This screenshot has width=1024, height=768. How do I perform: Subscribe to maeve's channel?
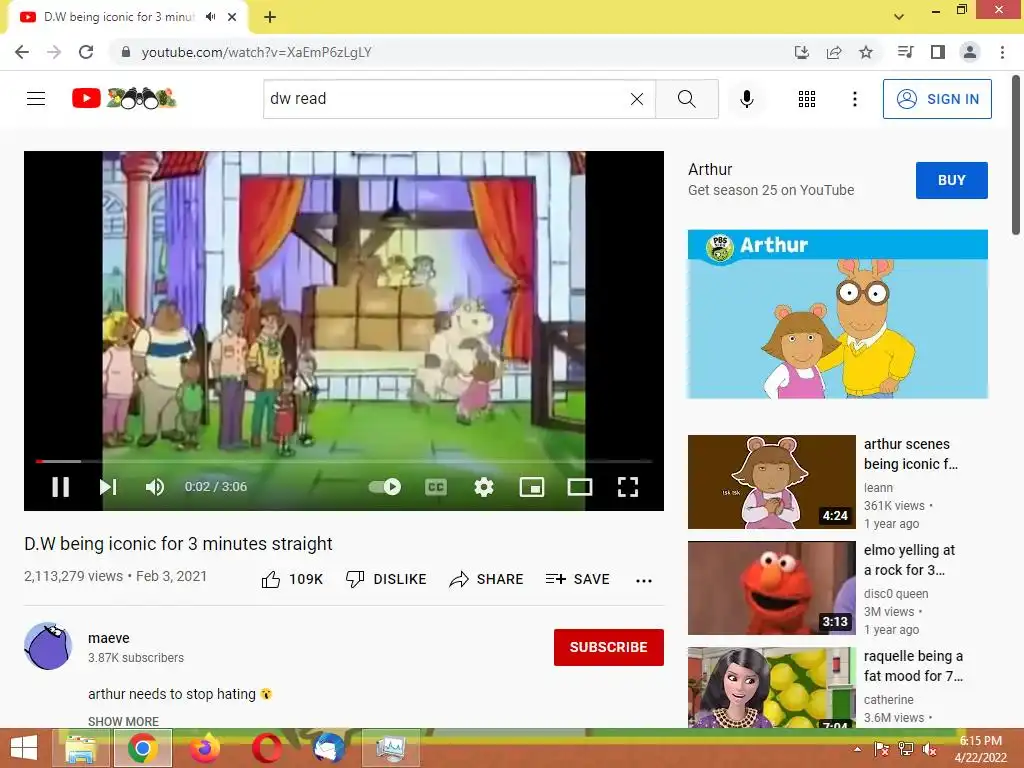tap(609, 647)
